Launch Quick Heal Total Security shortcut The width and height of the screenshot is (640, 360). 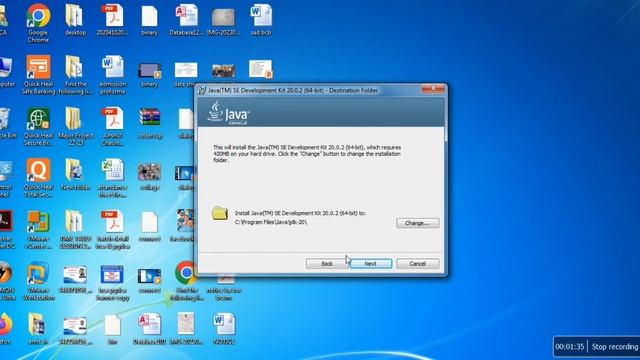(38, 178)
